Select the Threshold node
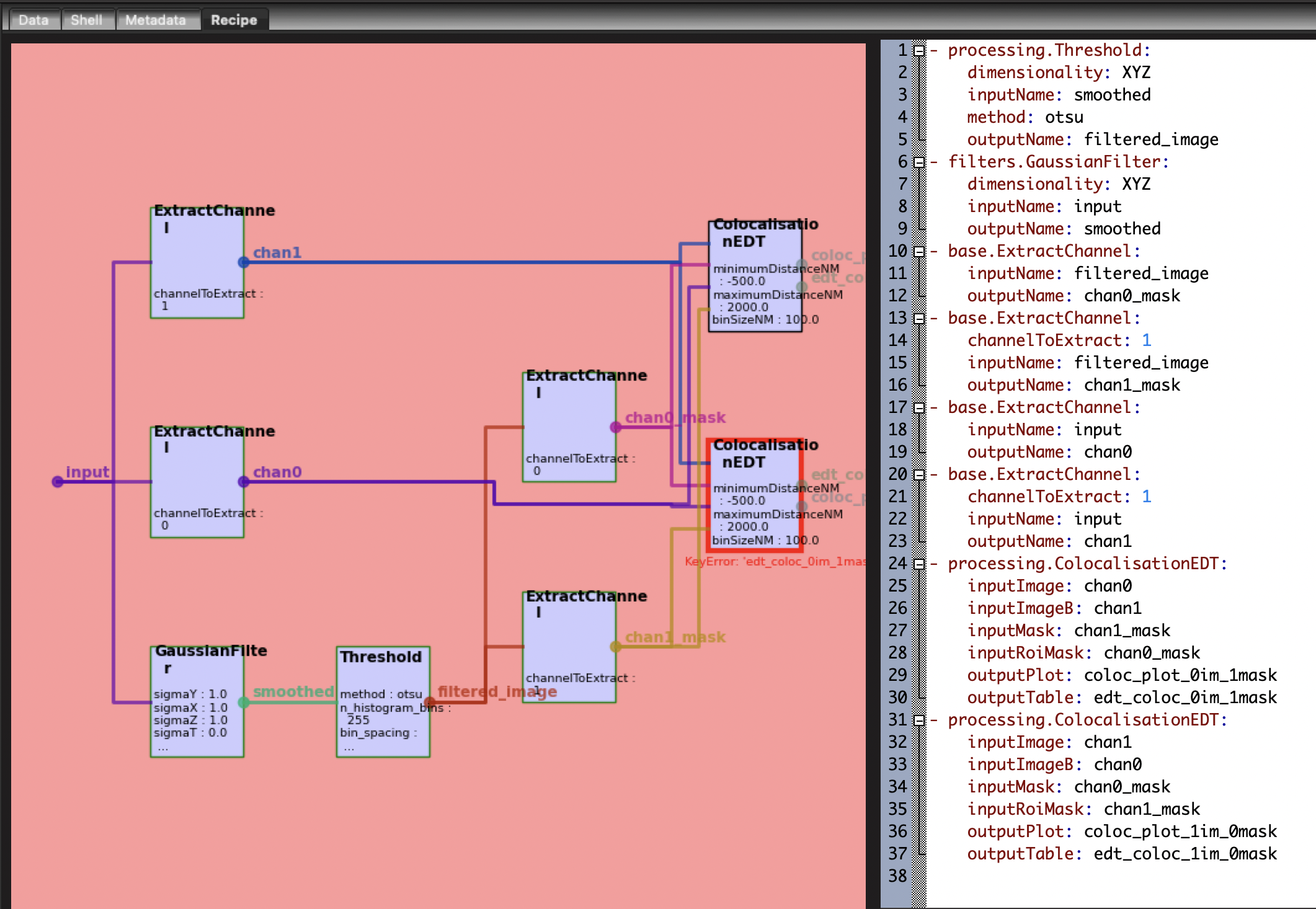The width and height of the screenshot is (1316, 909). 382,701
